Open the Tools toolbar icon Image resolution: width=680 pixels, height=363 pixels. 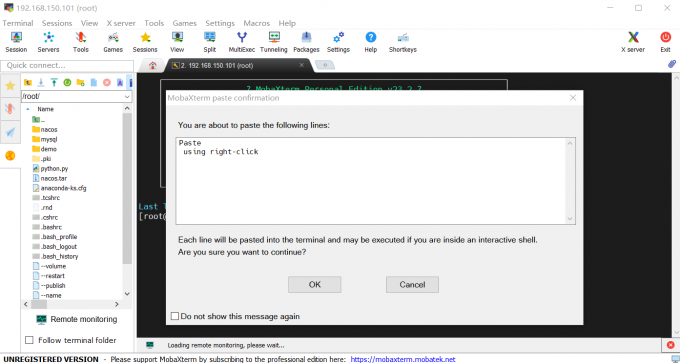pos(81,42)
